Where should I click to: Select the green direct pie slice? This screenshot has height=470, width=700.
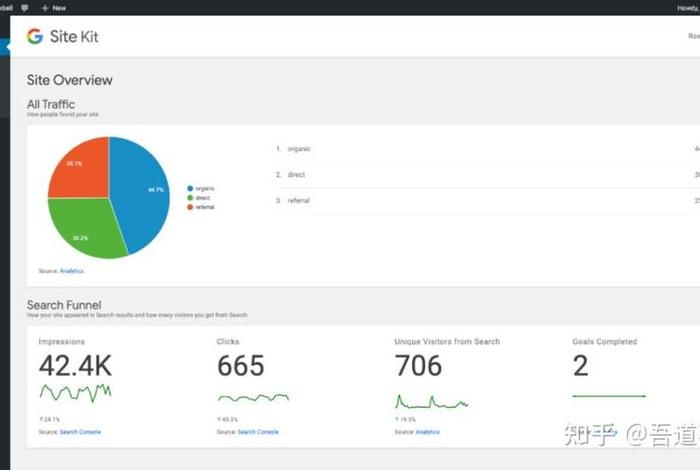click(x=85, y=228)
